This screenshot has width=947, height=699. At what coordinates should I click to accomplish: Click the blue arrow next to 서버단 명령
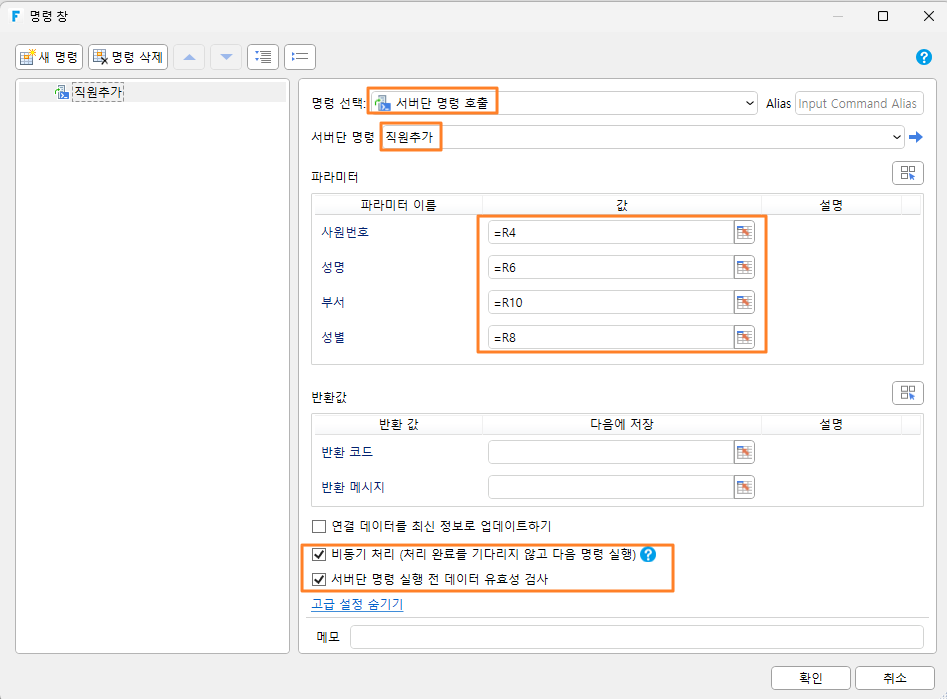click(x=916, y=137)
